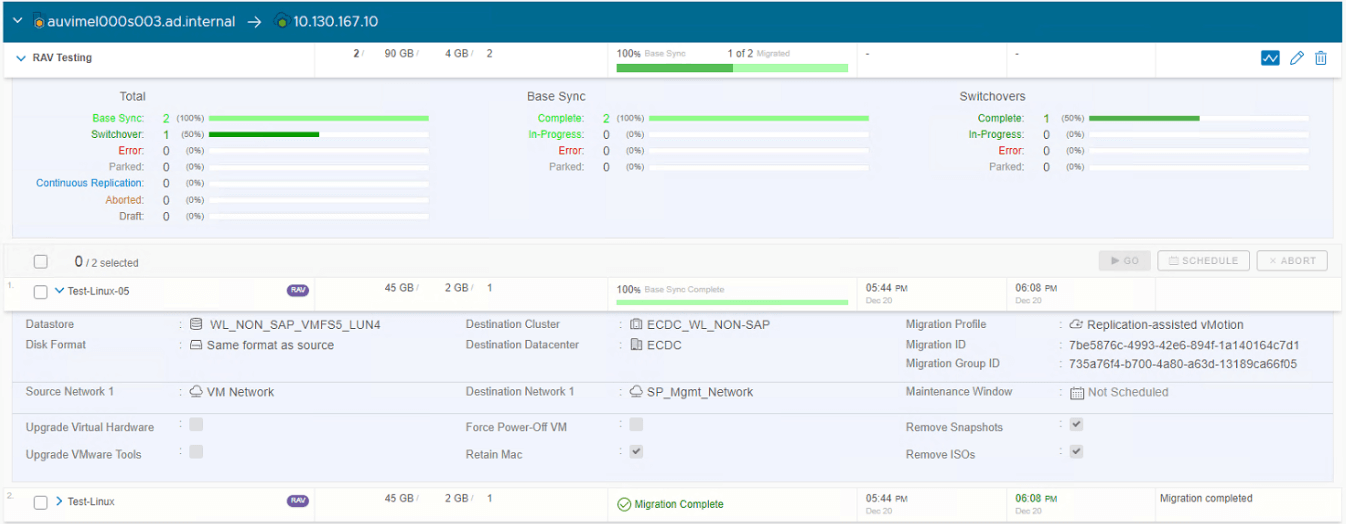Click the cluster icon beside ECDC_WL_NON-SAP
The height and width of the screenshot is (524, 1346).
click(636, 325)
